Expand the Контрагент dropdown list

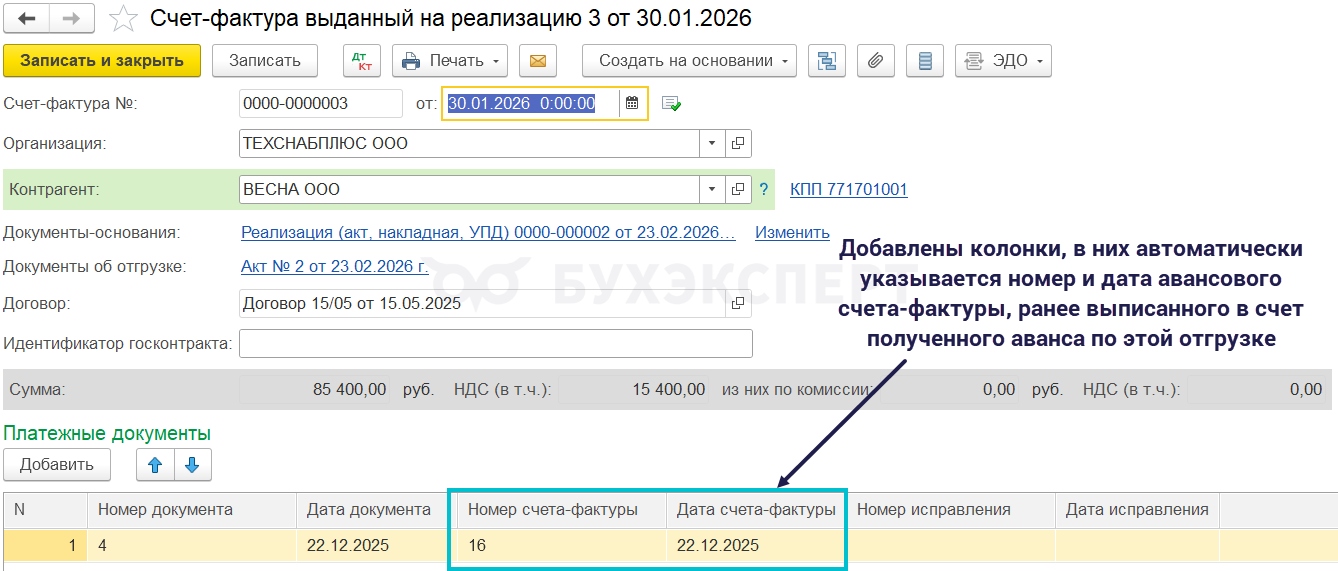pyautogui.click(x=712, y=189)
